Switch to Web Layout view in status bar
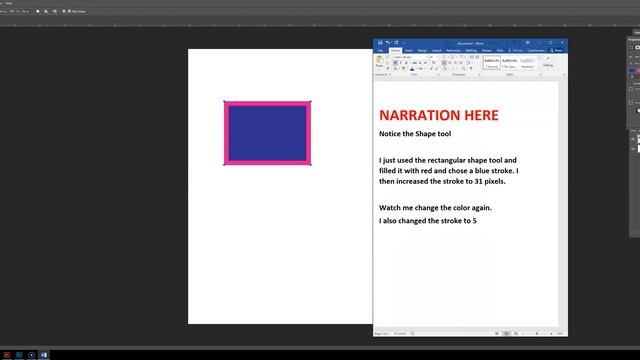The image size is (640, 360). (x=516, y=333)
